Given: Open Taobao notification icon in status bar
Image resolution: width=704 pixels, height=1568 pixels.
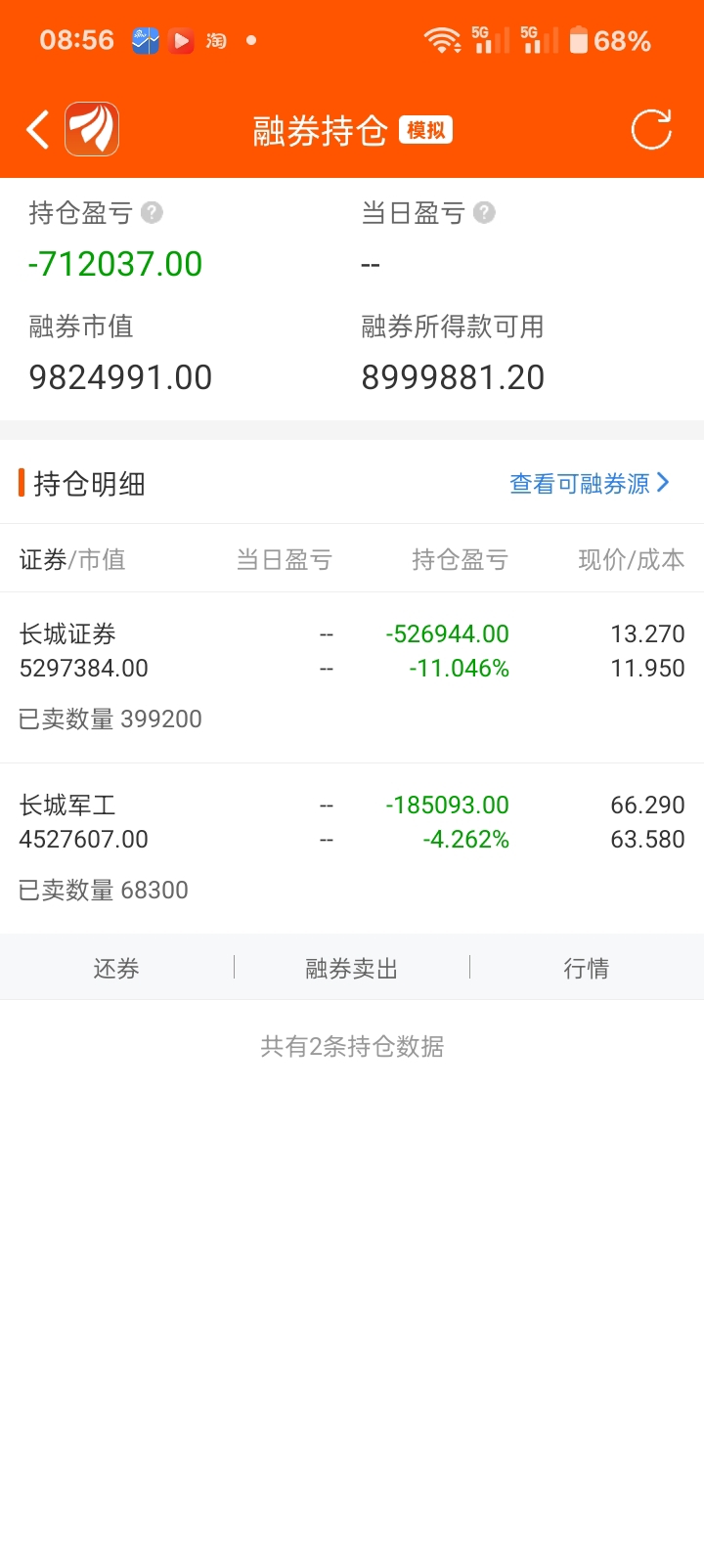Looking at the screenshot, I should coord(216,40).
